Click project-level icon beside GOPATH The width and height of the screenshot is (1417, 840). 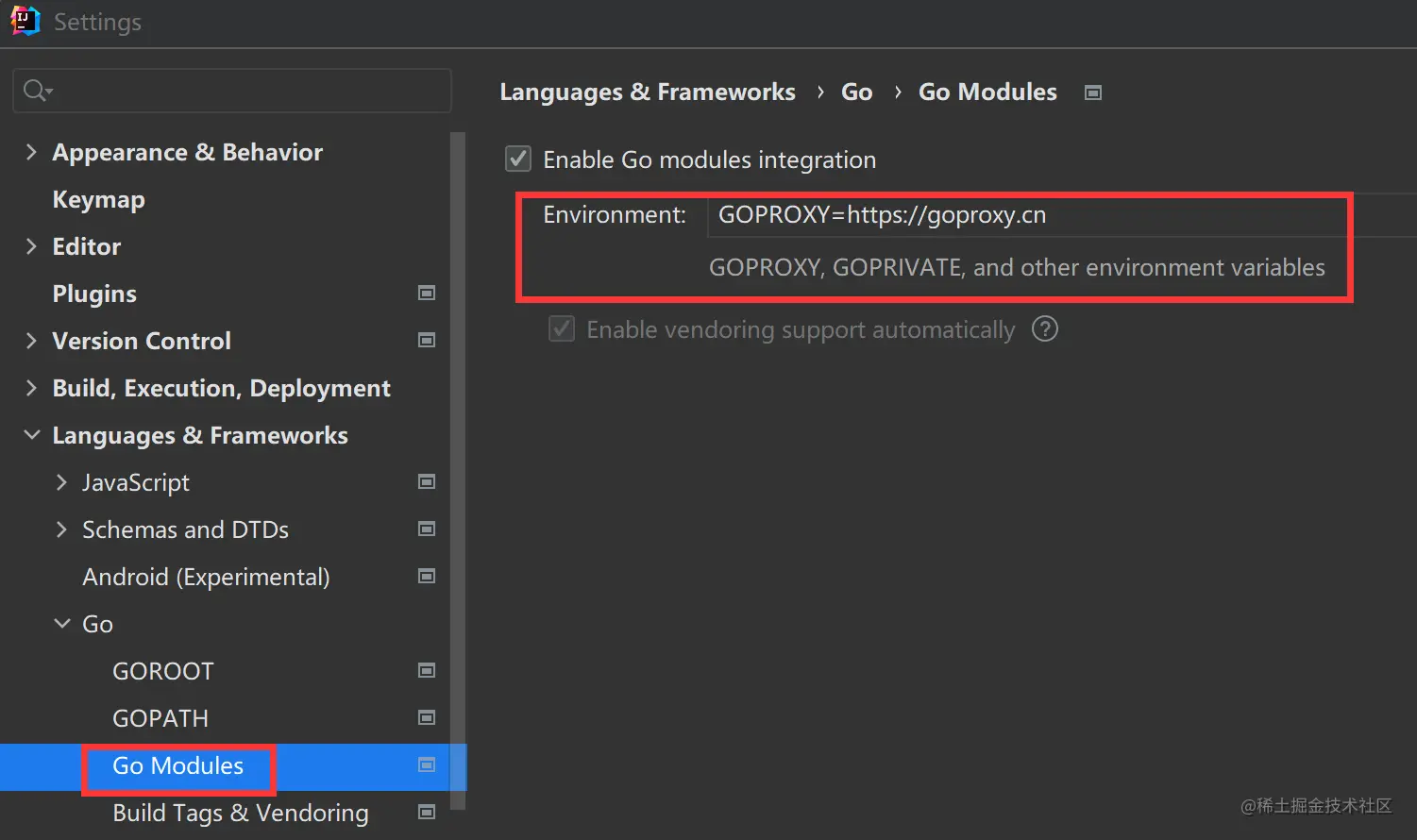[427, 718]
